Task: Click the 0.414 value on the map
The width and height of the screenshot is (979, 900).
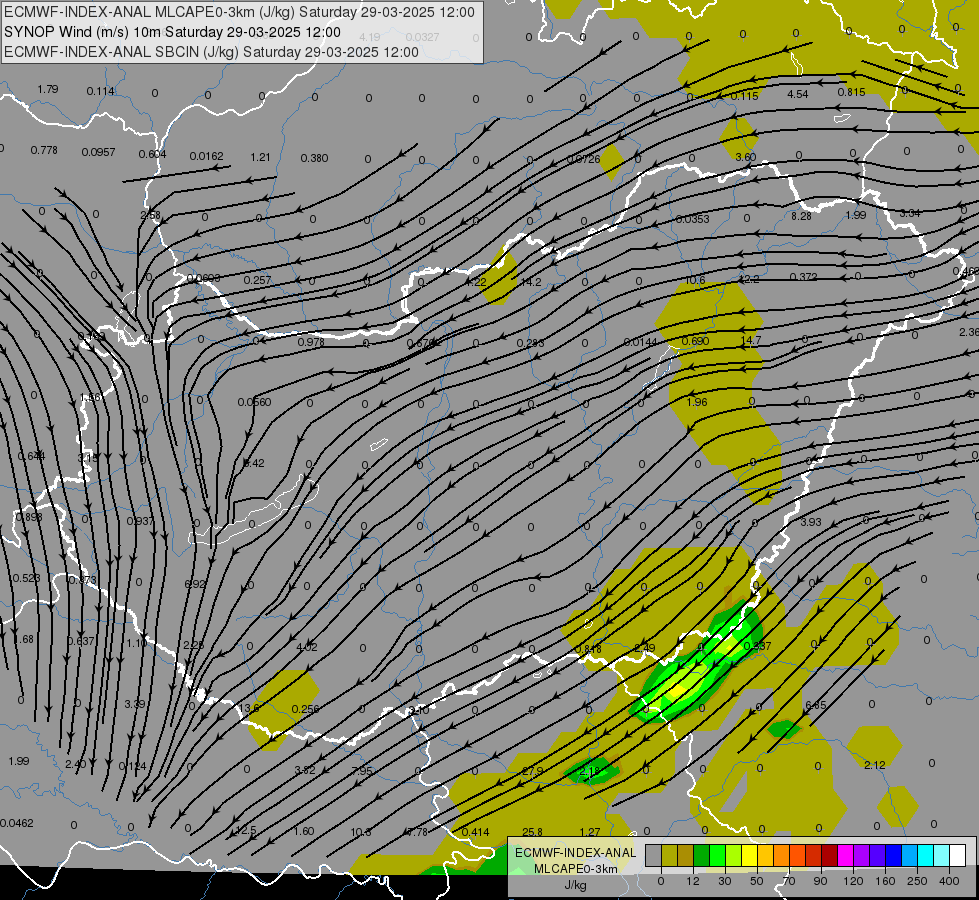Action: 476,832
